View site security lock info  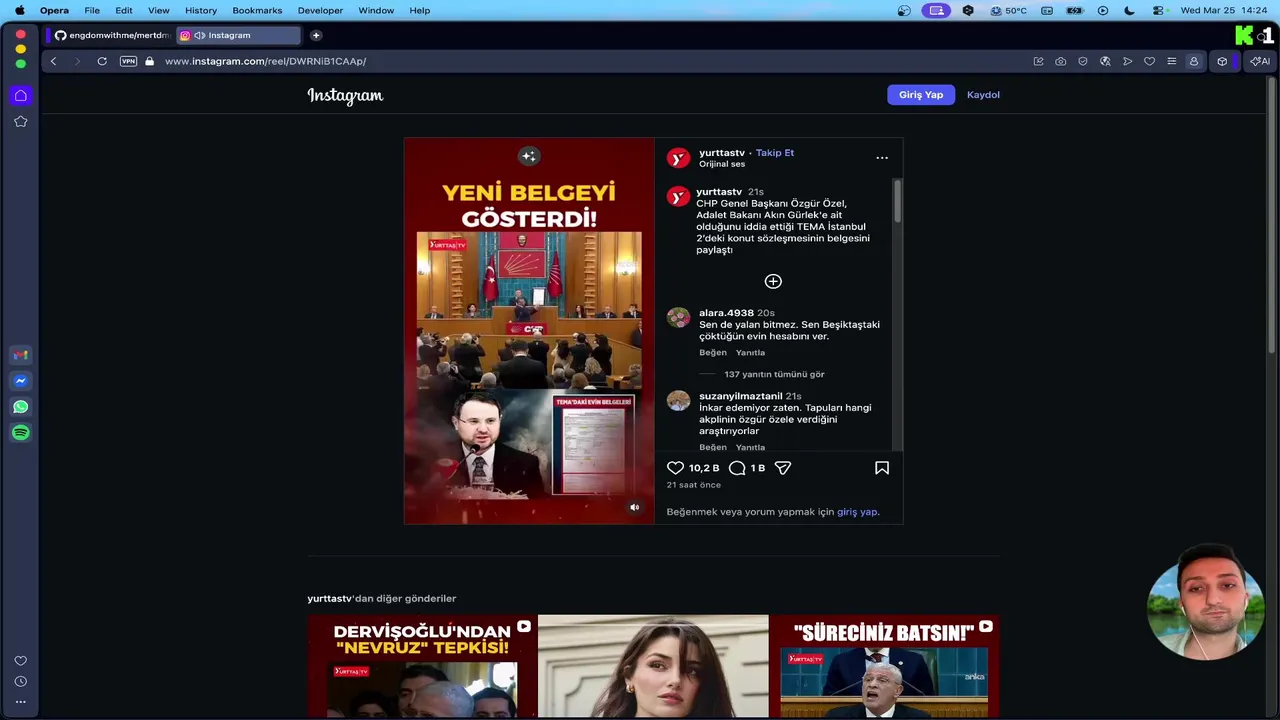tap(150, 61)
